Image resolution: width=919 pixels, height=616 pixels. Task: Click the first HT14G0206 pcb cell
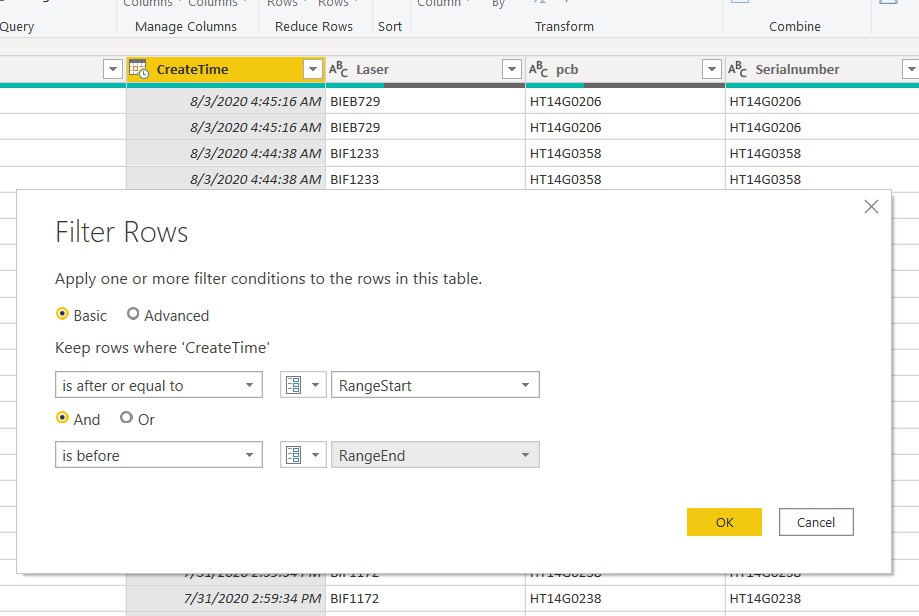(x=625, y=101)
